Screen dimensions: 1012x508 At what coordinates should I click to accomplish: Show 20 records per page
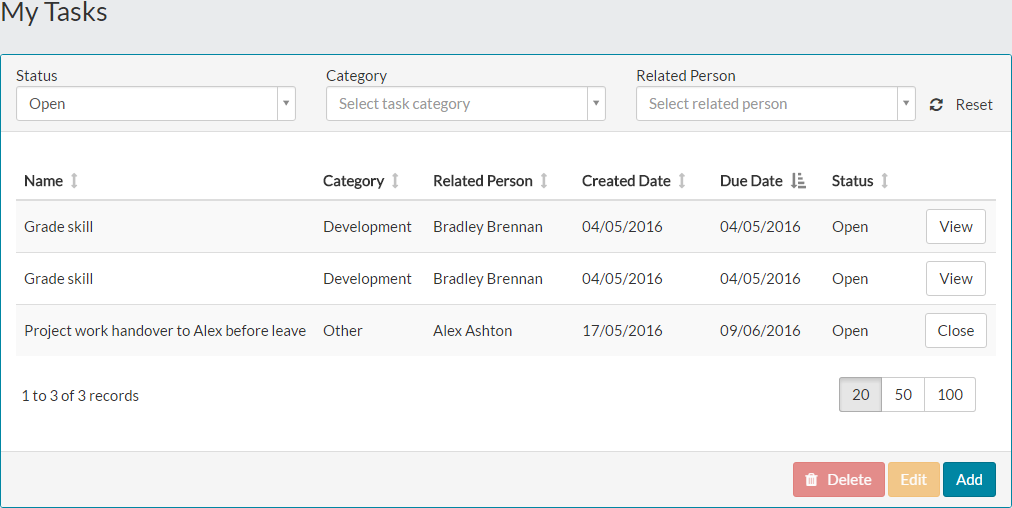pos(860,395)
